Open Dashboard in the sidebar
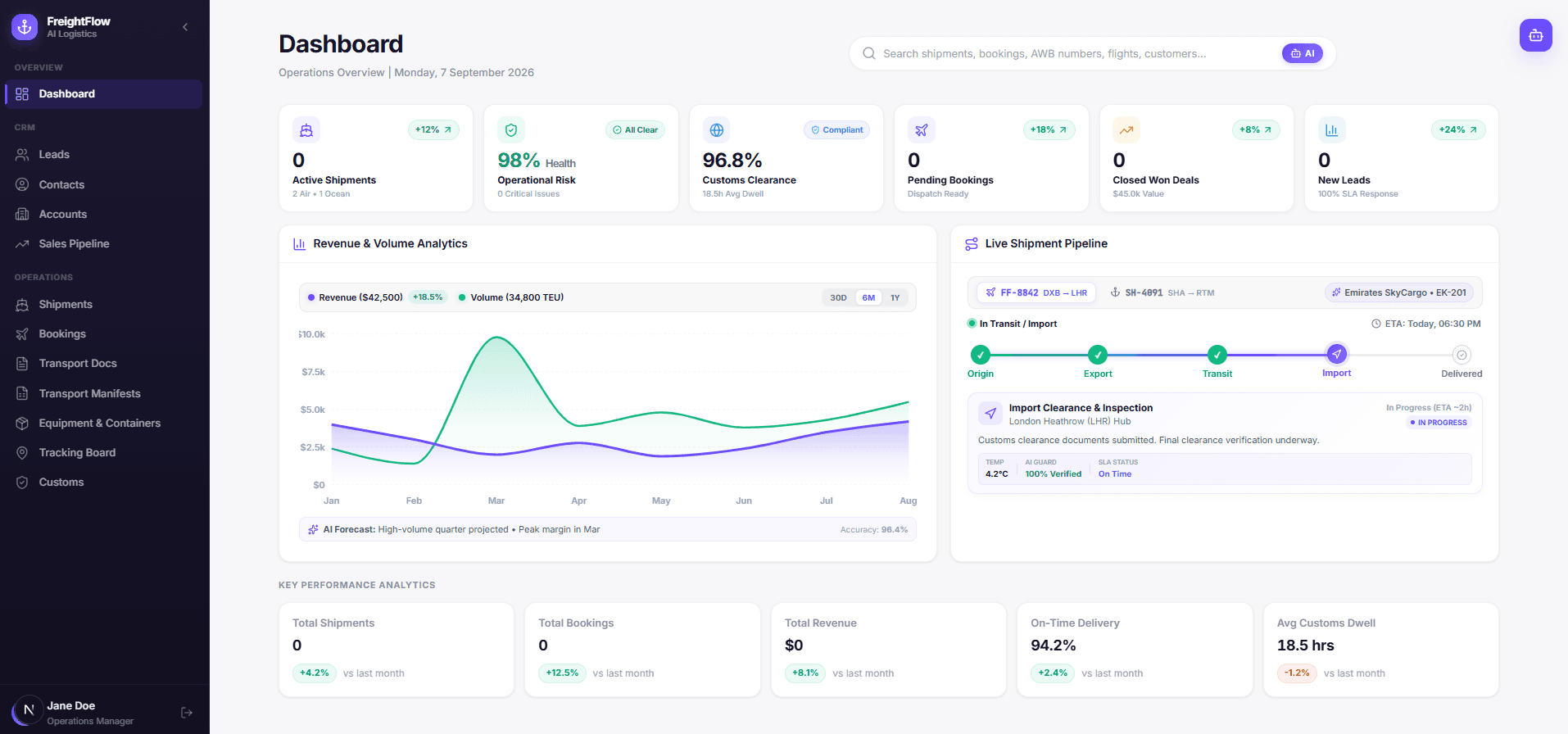Image resolution: width=1568 pixels, height=734 pixels. (x=103, y=94)
